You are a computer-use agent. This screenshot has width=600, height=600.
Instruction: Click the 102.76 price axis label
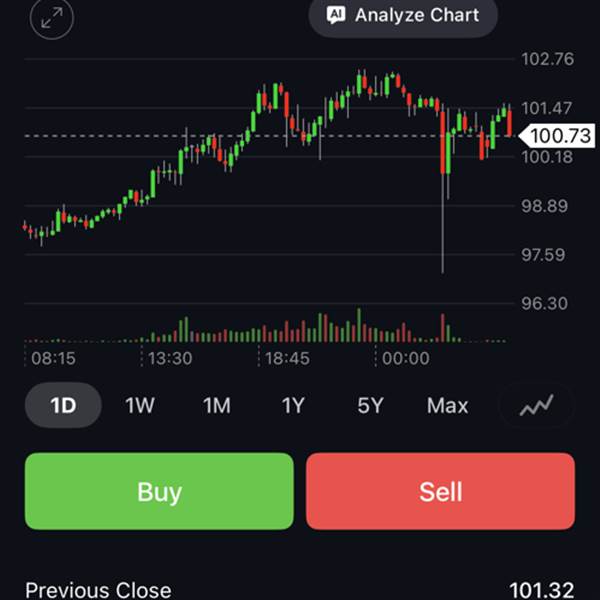click(x=548, y=59)
